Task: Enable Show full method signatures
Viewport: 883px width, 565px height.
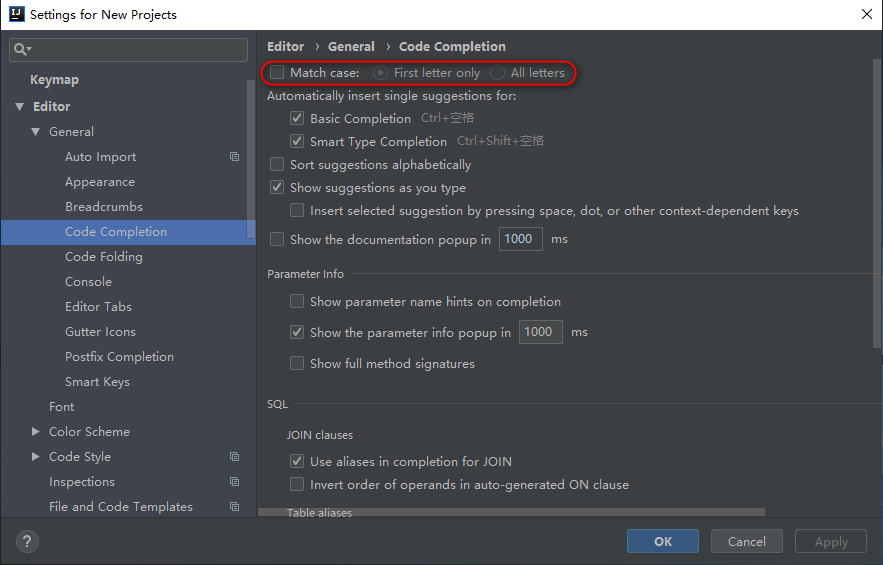Action: click(297, 363)
